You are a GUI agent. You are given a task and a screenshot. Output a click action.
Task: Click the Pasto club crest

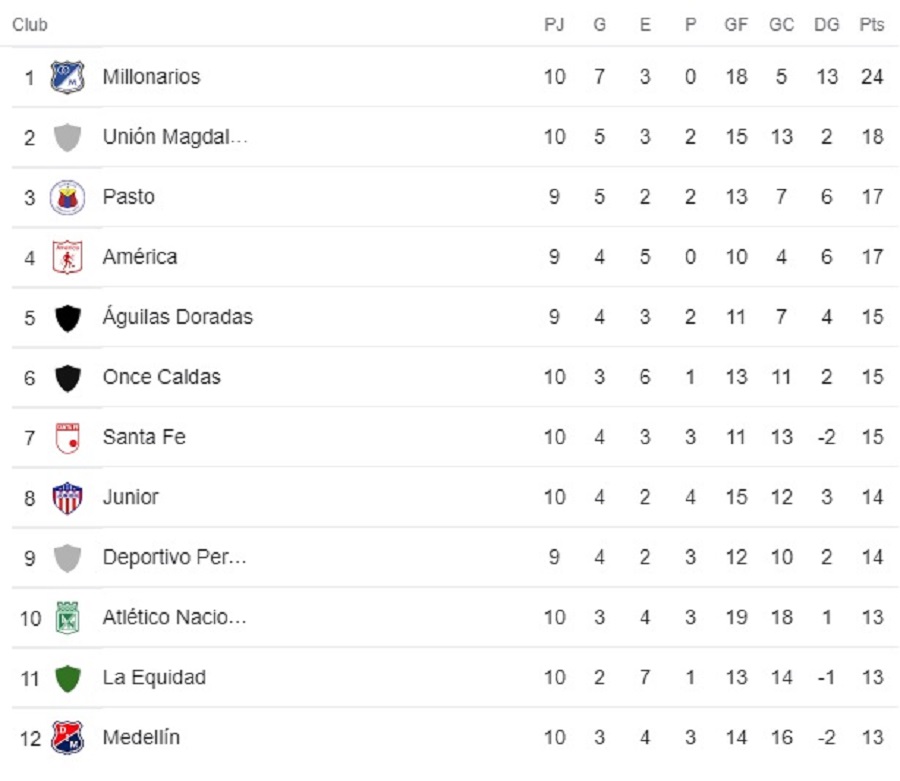pyautogui.click(x=67, y=197)
